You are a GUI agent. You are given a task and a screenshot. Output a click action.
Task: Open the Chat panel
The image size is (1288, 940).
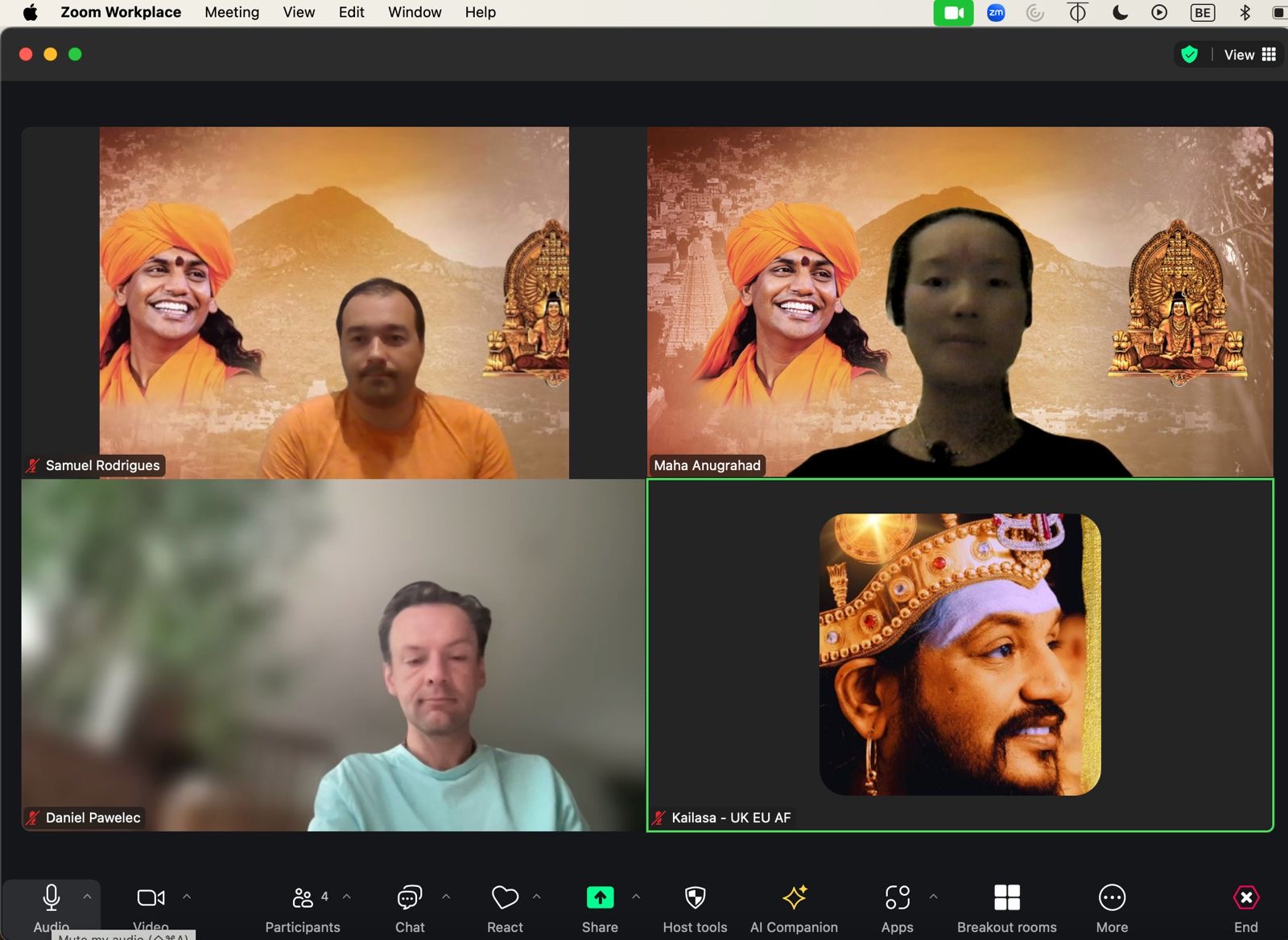click(410, 908)
